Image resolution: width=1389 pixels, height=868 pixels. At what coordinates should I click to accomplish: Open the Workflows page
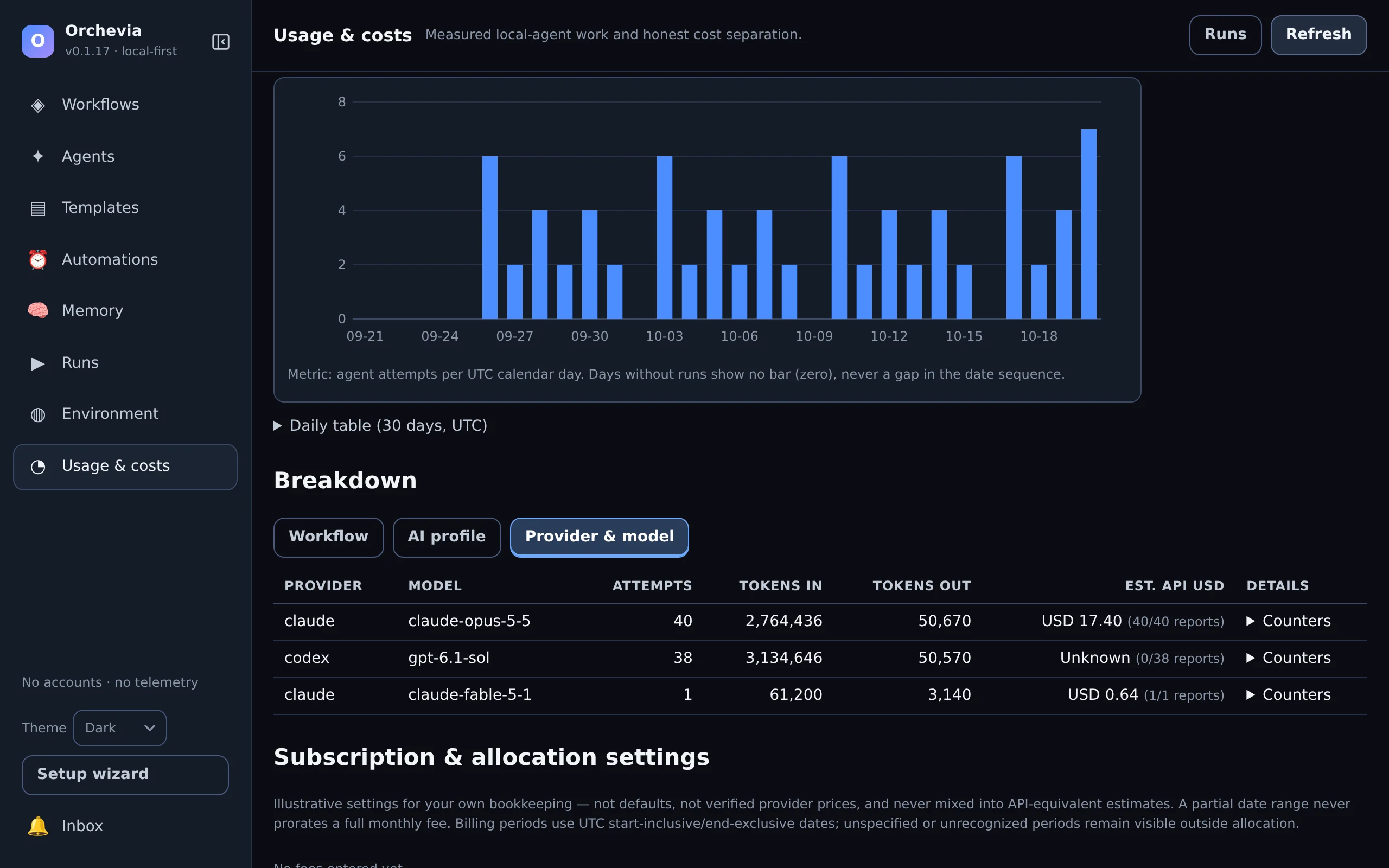coord(125,105)
